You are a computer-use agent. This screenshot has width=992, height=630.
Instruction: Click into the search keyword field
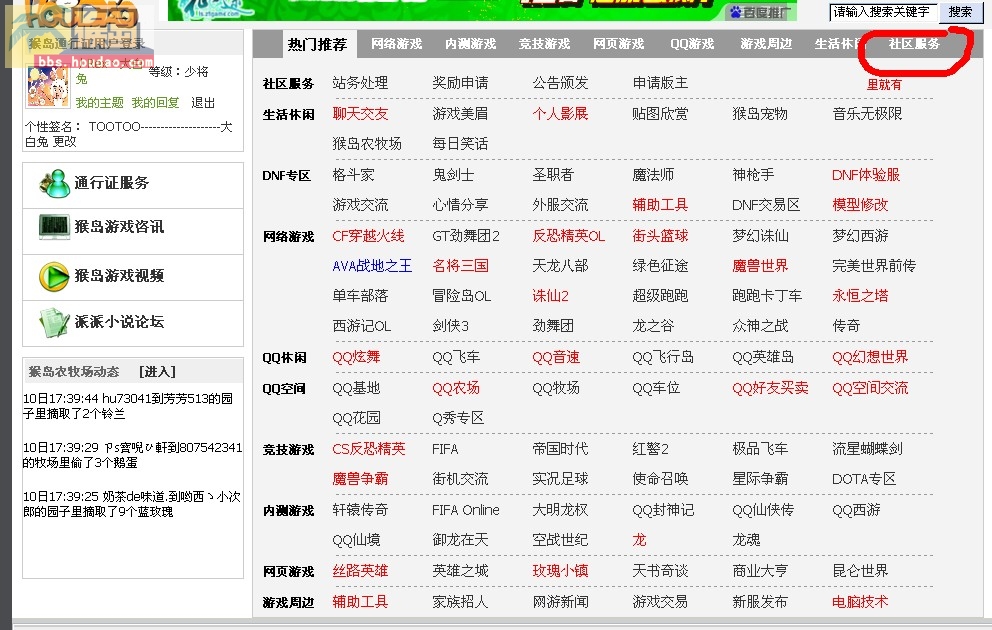pyautogui.click(x=883, y=11)
